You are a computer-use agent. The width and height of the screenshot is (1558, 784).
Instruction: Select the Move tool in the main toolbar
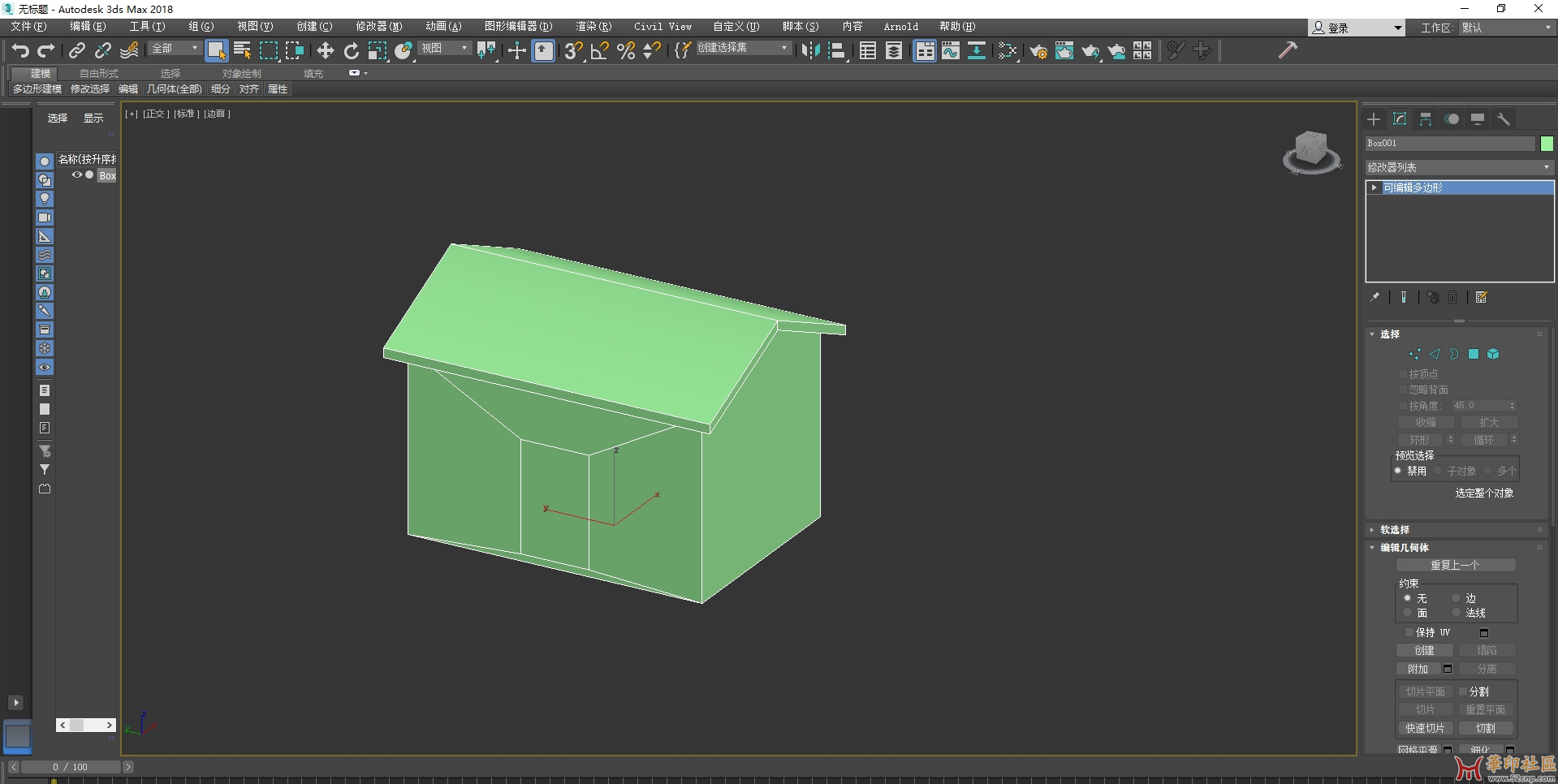(325, 51)
